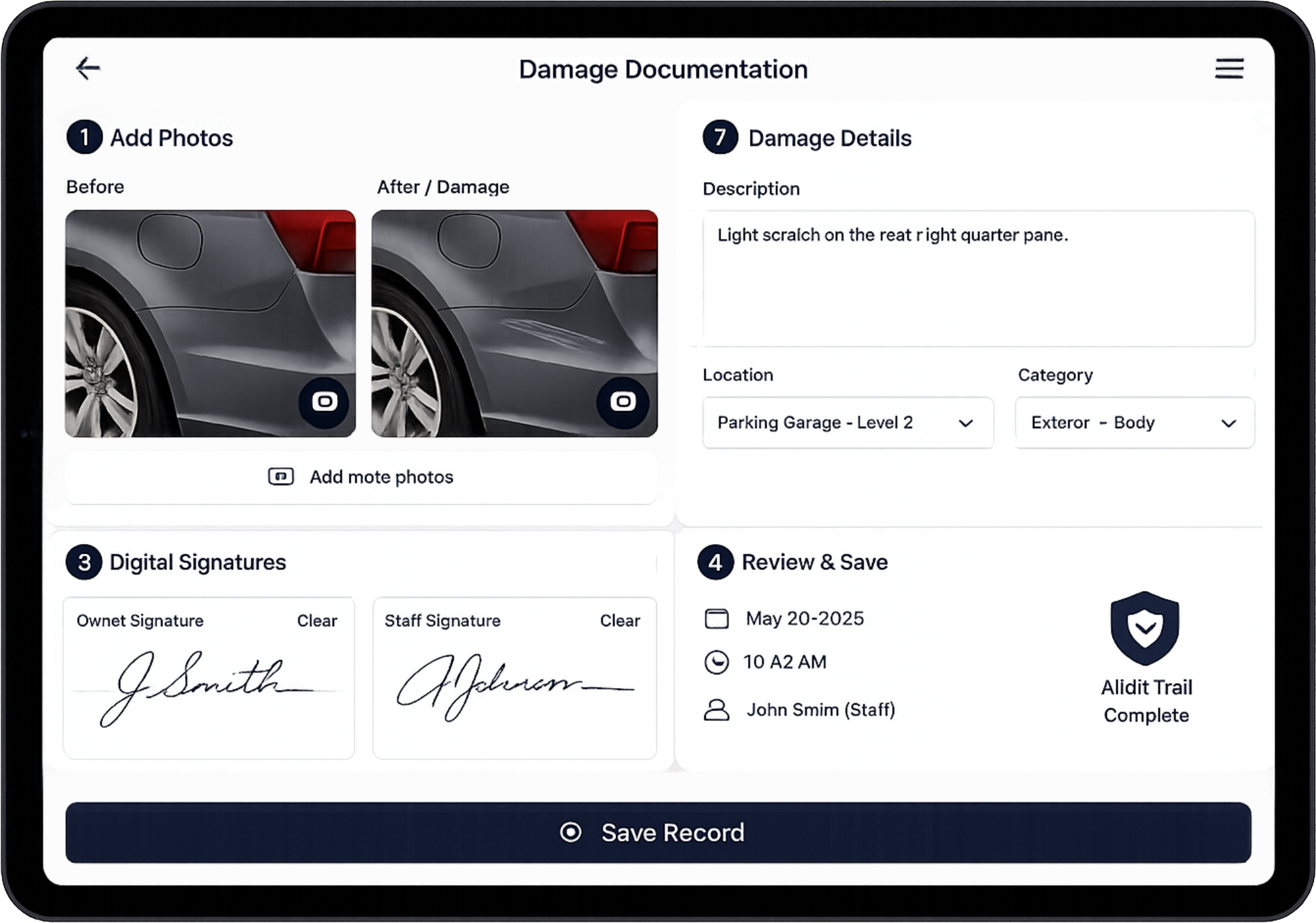The image size is (1316, 923).
Task: Select the Review & Save step heading
Action: [793, 562]
